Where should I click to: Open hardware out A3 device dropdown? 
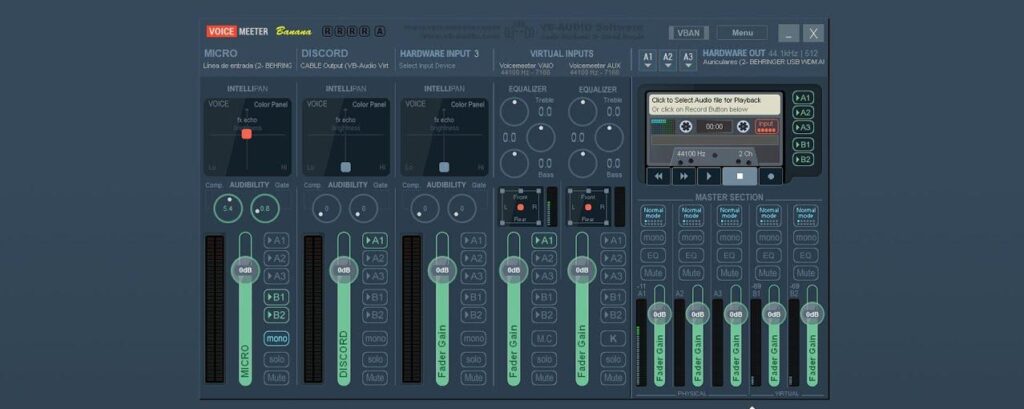coord(688,61)
